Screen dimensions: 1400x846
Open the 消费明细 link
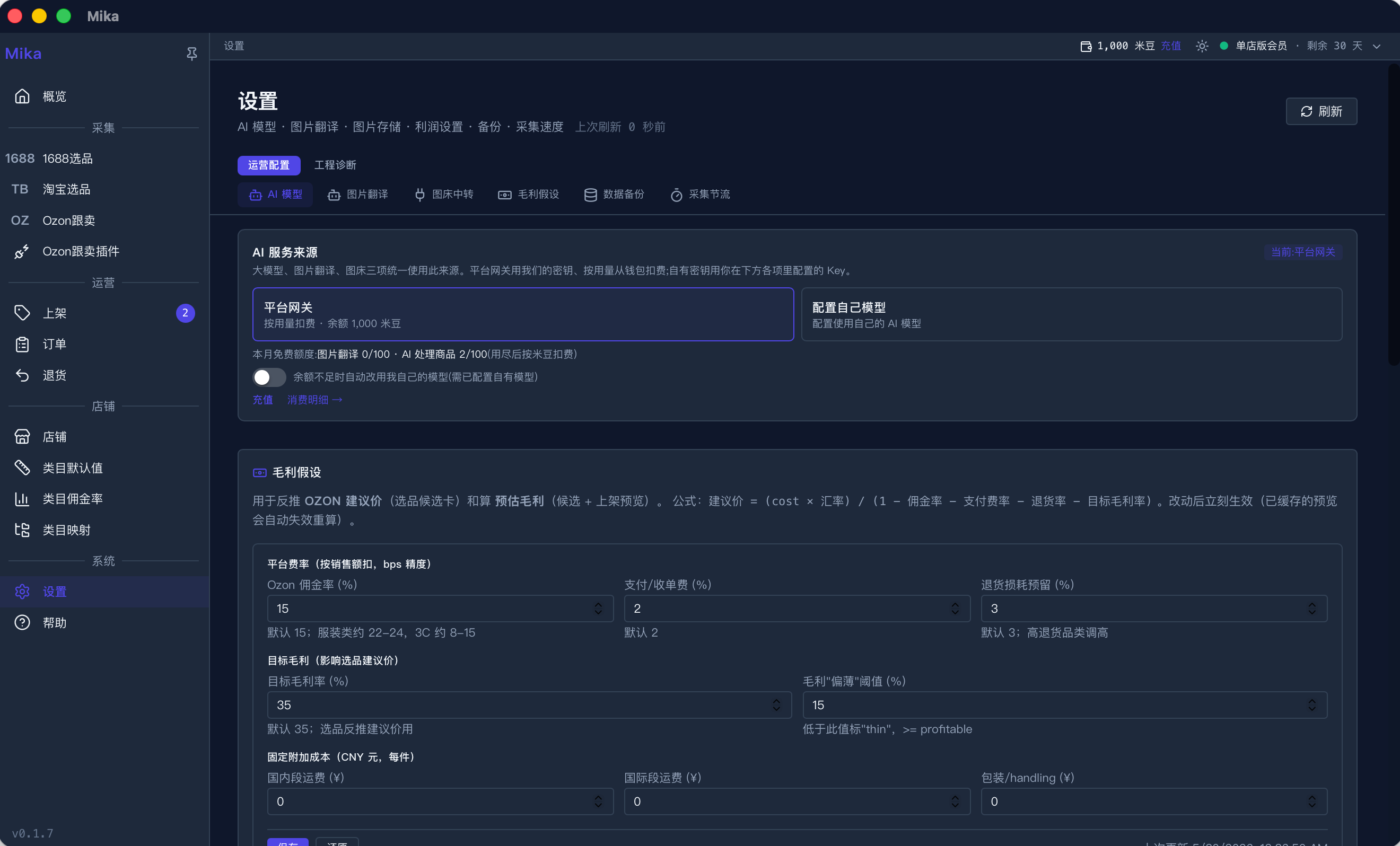point(315,400)
